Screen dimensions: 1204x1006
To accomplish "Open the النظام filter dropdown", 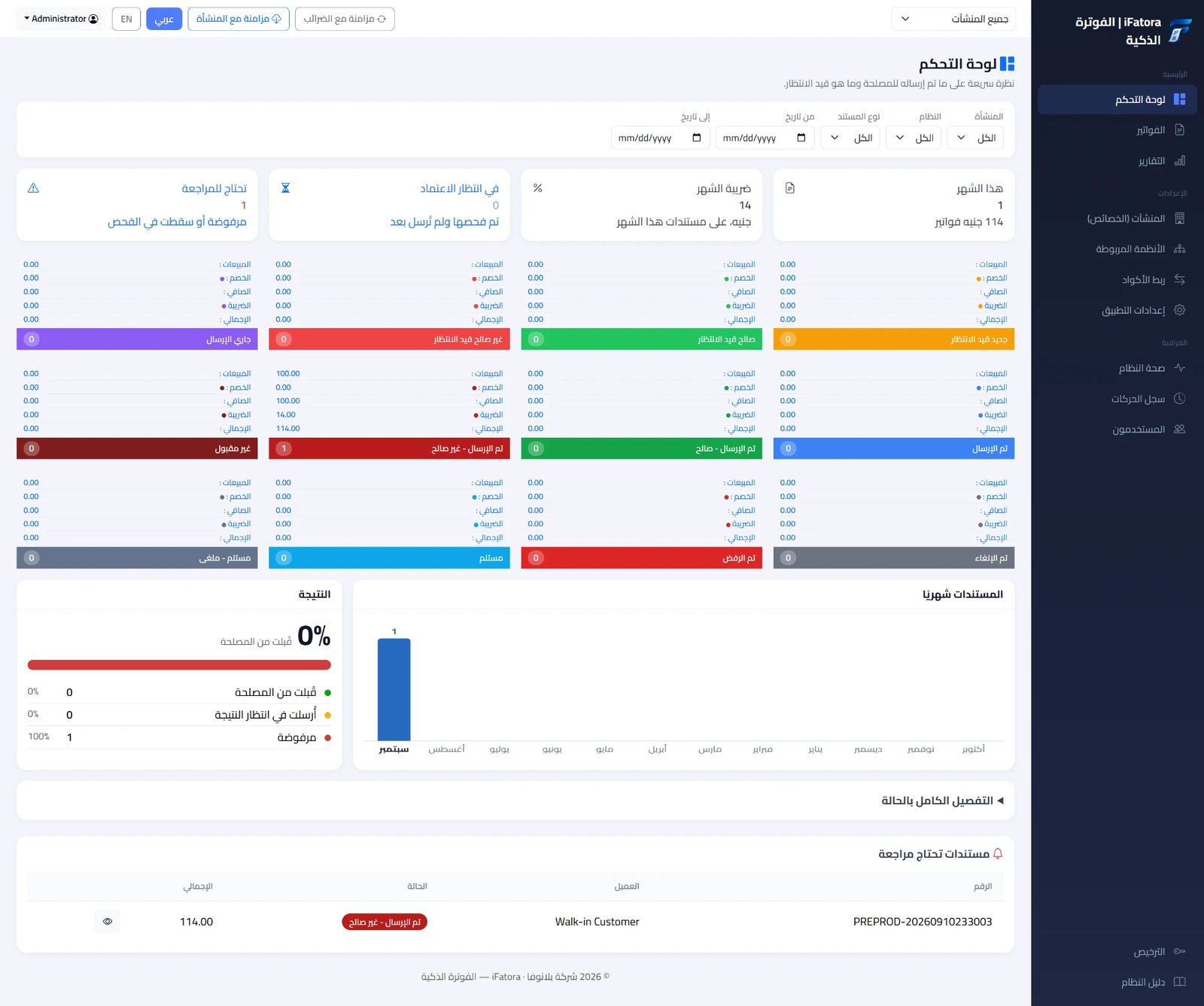I will tap(914, 138).
